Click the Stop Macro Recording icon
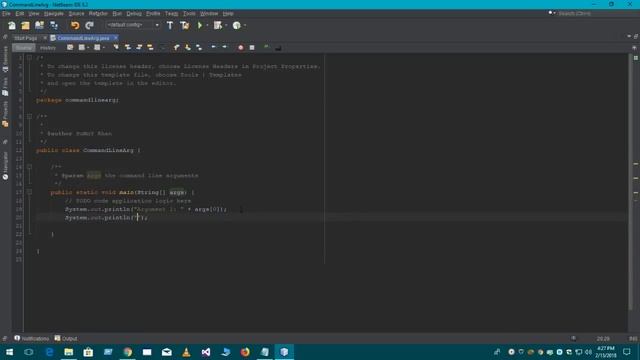This screenshot has height=360, width=640. 252,48
